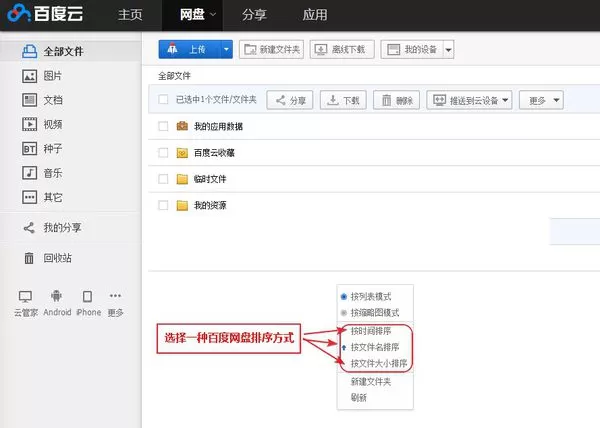
Task: Click the 删除 action button
Action: pyautogui.click(x=396, y=100)
